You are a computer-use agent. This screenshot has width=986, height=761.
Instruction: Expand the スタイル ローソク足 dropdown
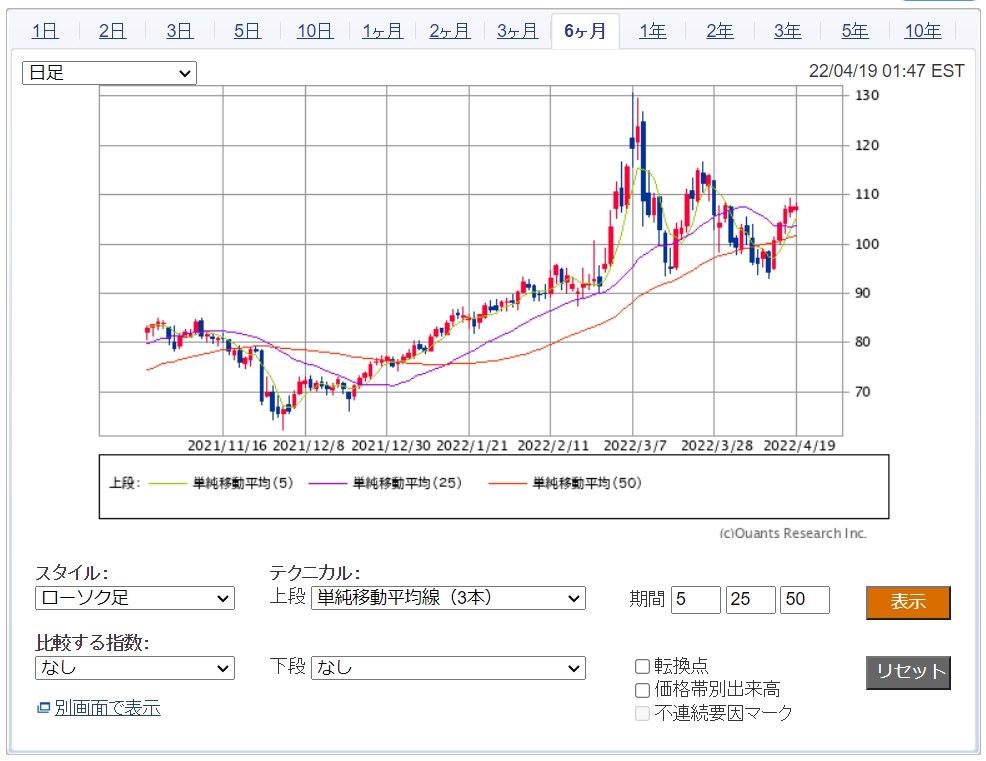135,598
